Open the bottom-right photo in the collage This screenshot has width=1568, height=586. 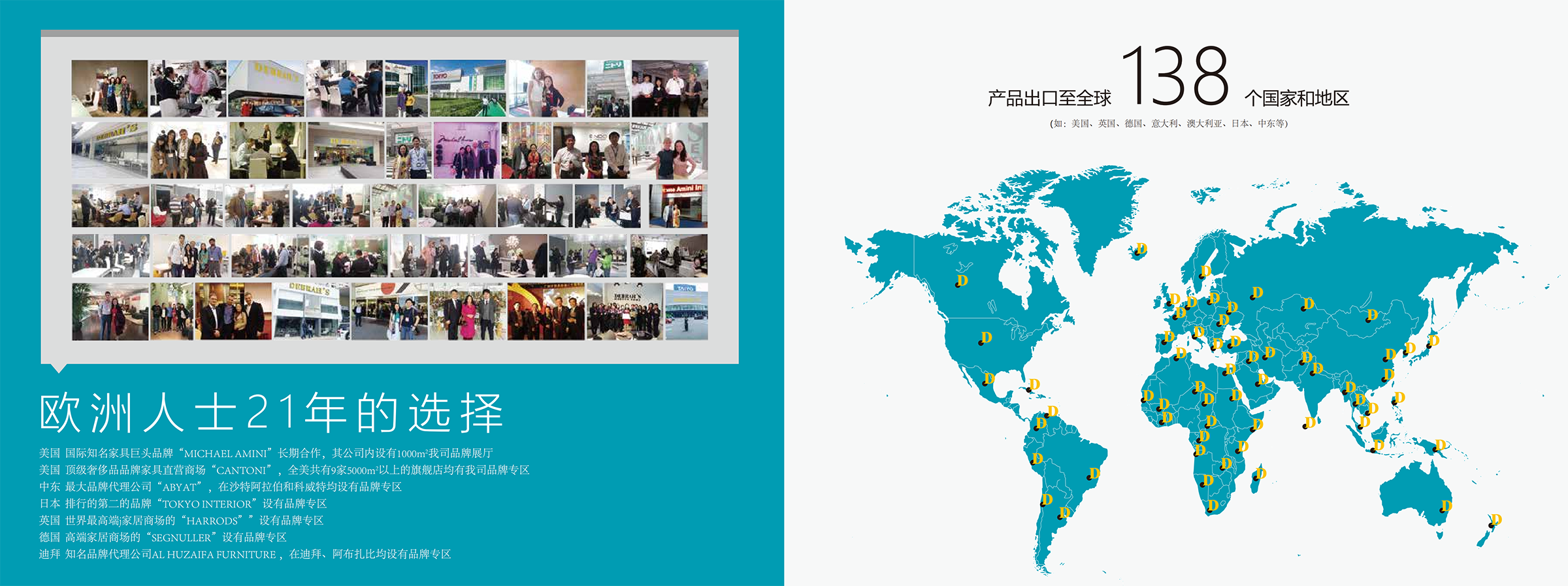[x=686, y=311]
